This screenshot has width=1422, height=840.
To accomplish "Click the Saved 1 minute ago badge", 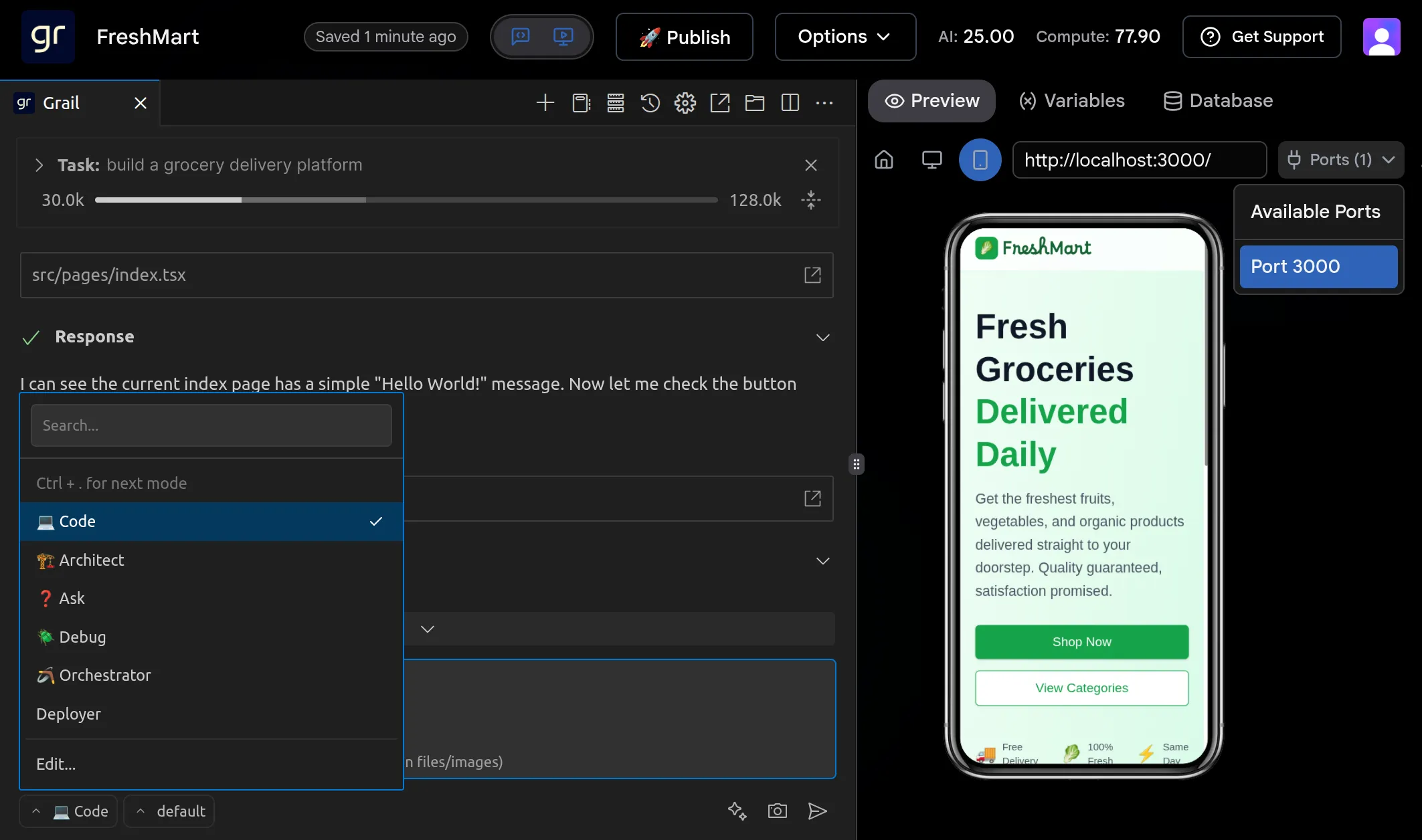I will click(x=385, y=37).
